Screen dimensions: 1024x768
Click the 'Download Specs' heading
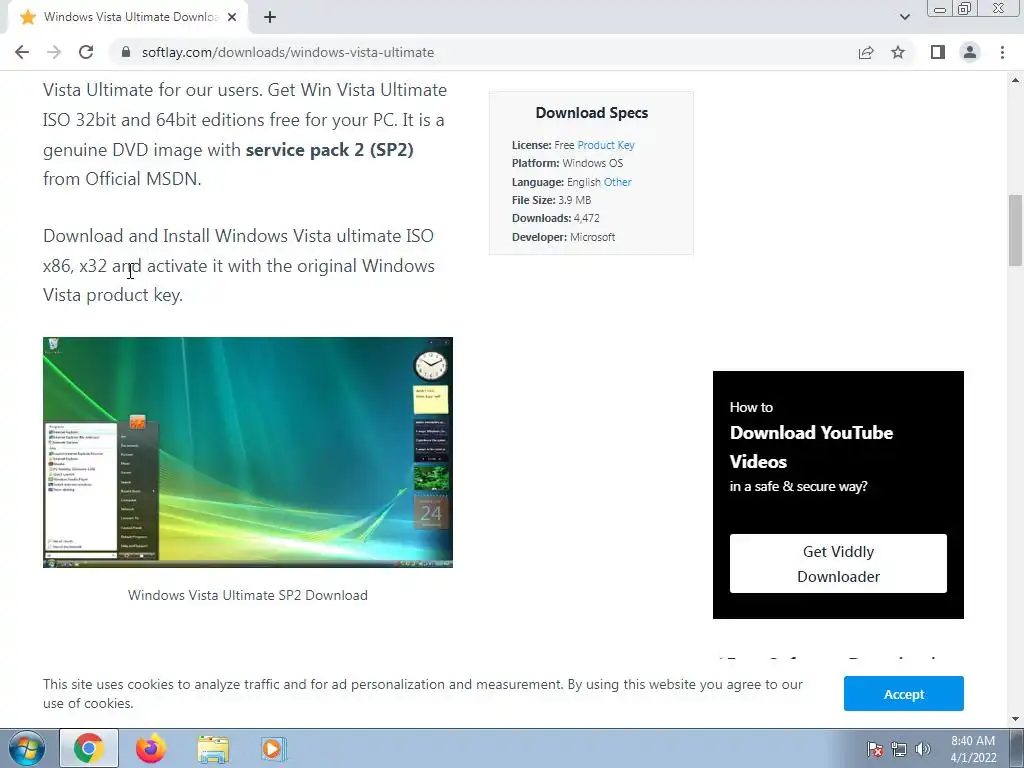[x=592, y=112]
